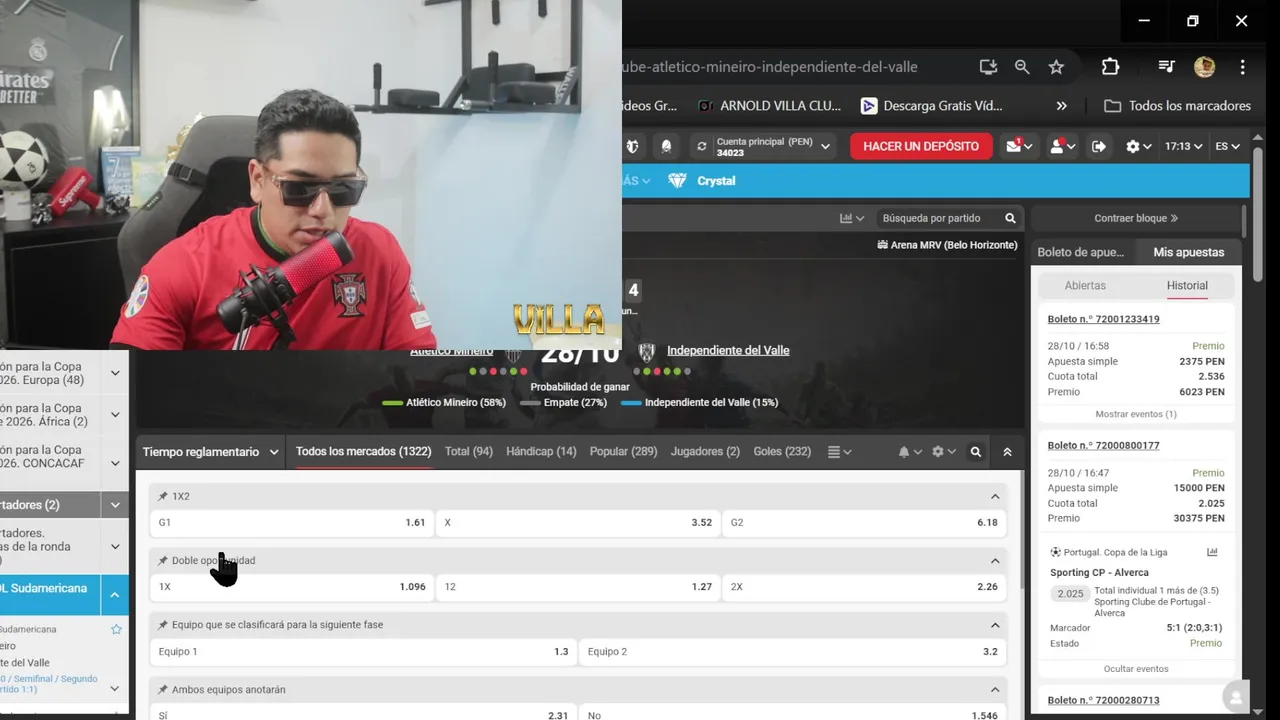This screenshot has height=720, width=1280.
Task: Open the ES language dropdown
Action: click(x=1228, y=146)
